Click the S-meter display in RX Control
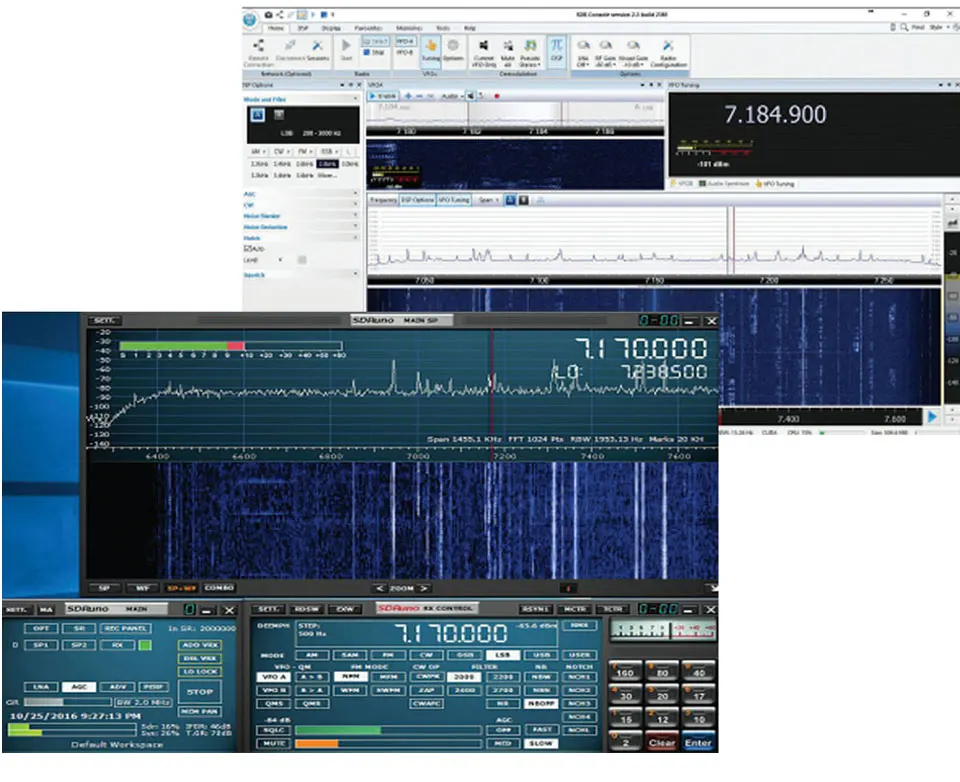The image size is (960, 782). [x=662, y=630]
